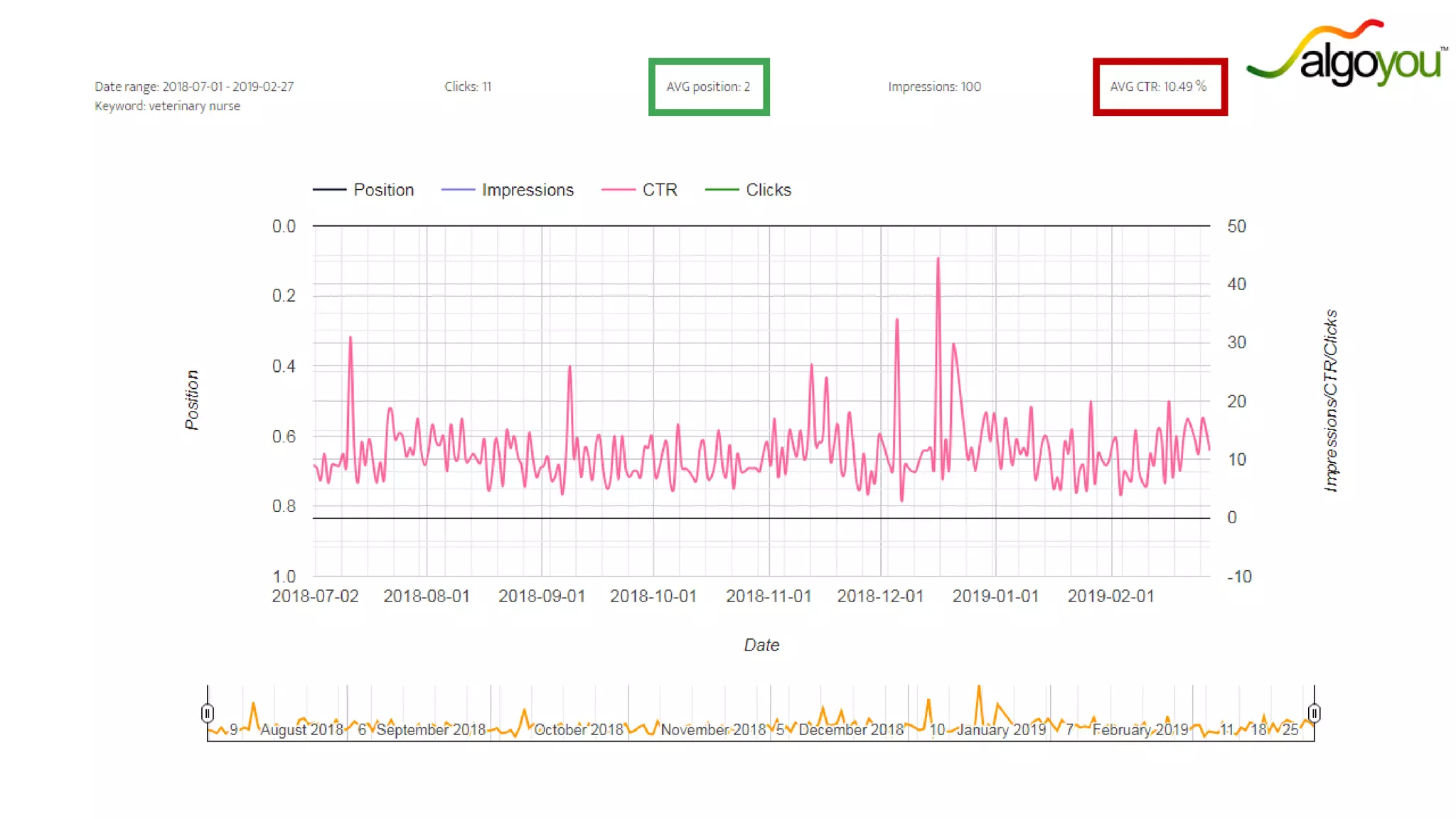Click the algoyou logo
The height and width of the screenshot is (819, 1456).
click(x=1347, y=54)
